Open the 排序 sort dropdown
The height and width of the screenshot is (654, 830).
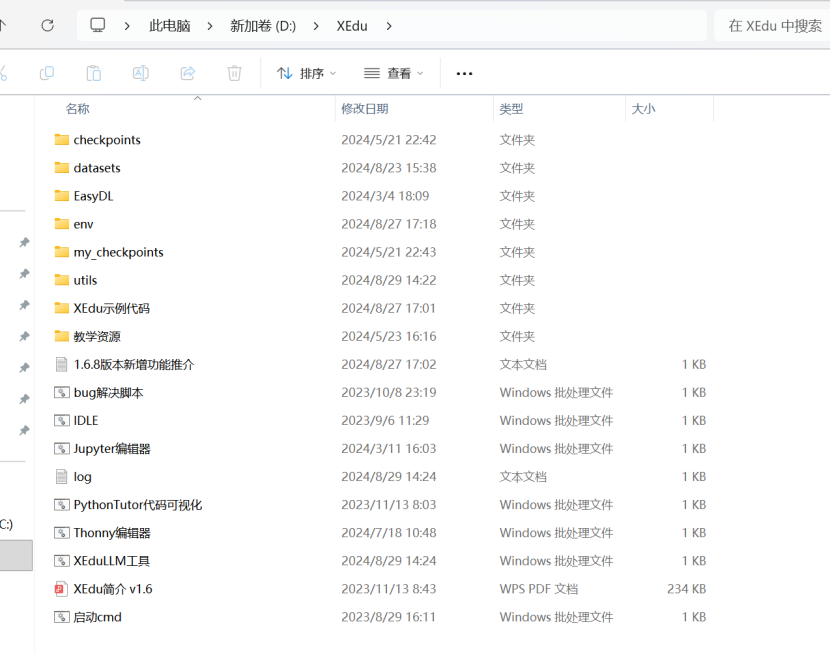coord(306,73)
